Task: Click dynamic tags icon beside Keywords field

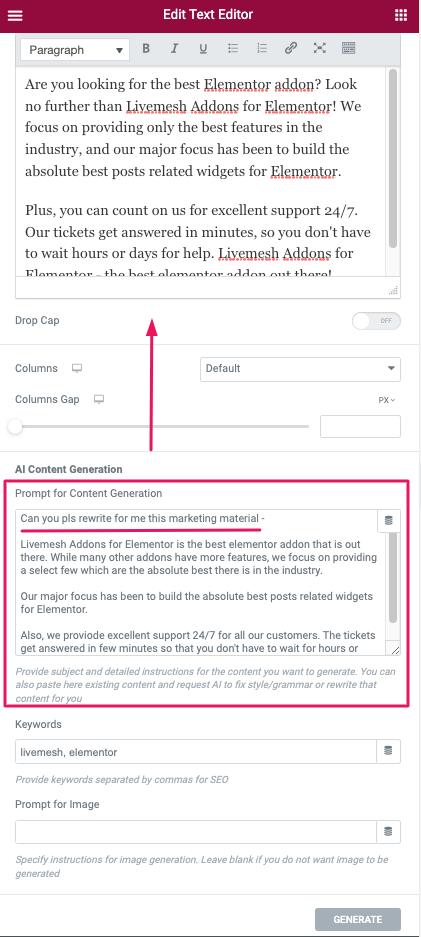Action: (388, 751)
